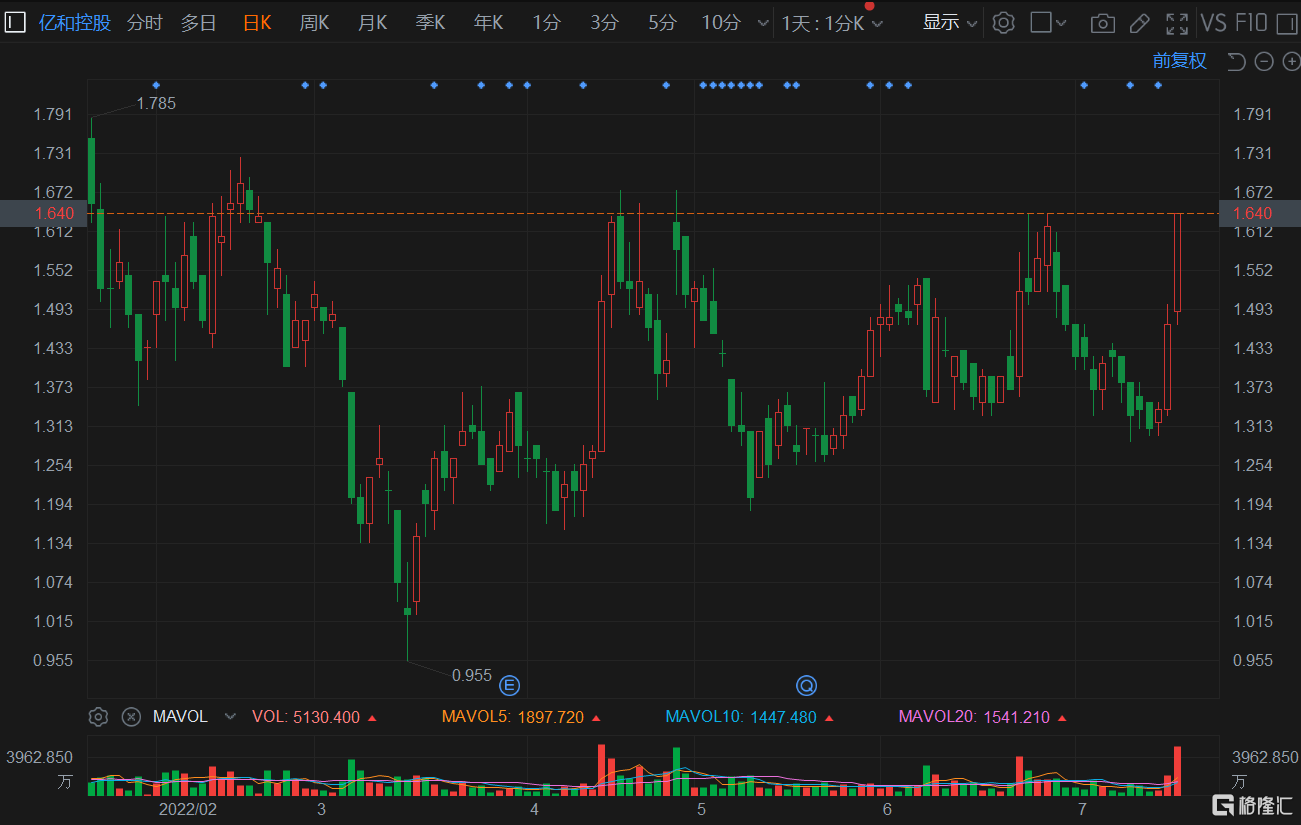Expand more minute intervals dropdown arrow
The image size is (1301, 825).
[x=764, y=24]
